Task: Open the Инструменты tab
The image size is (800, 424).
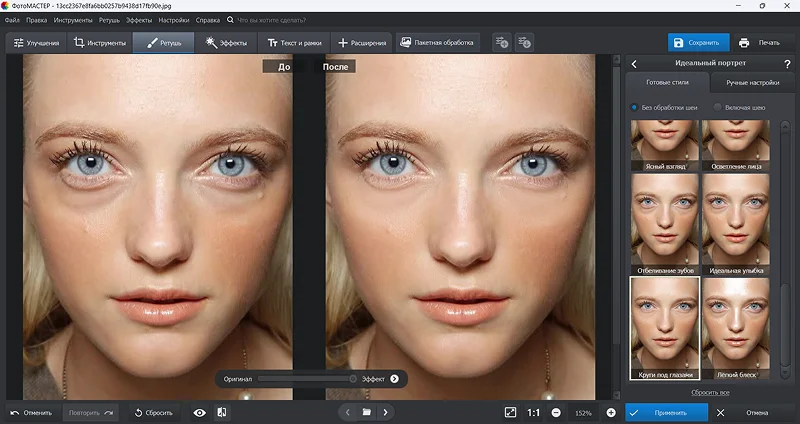Action: (99, 43)
